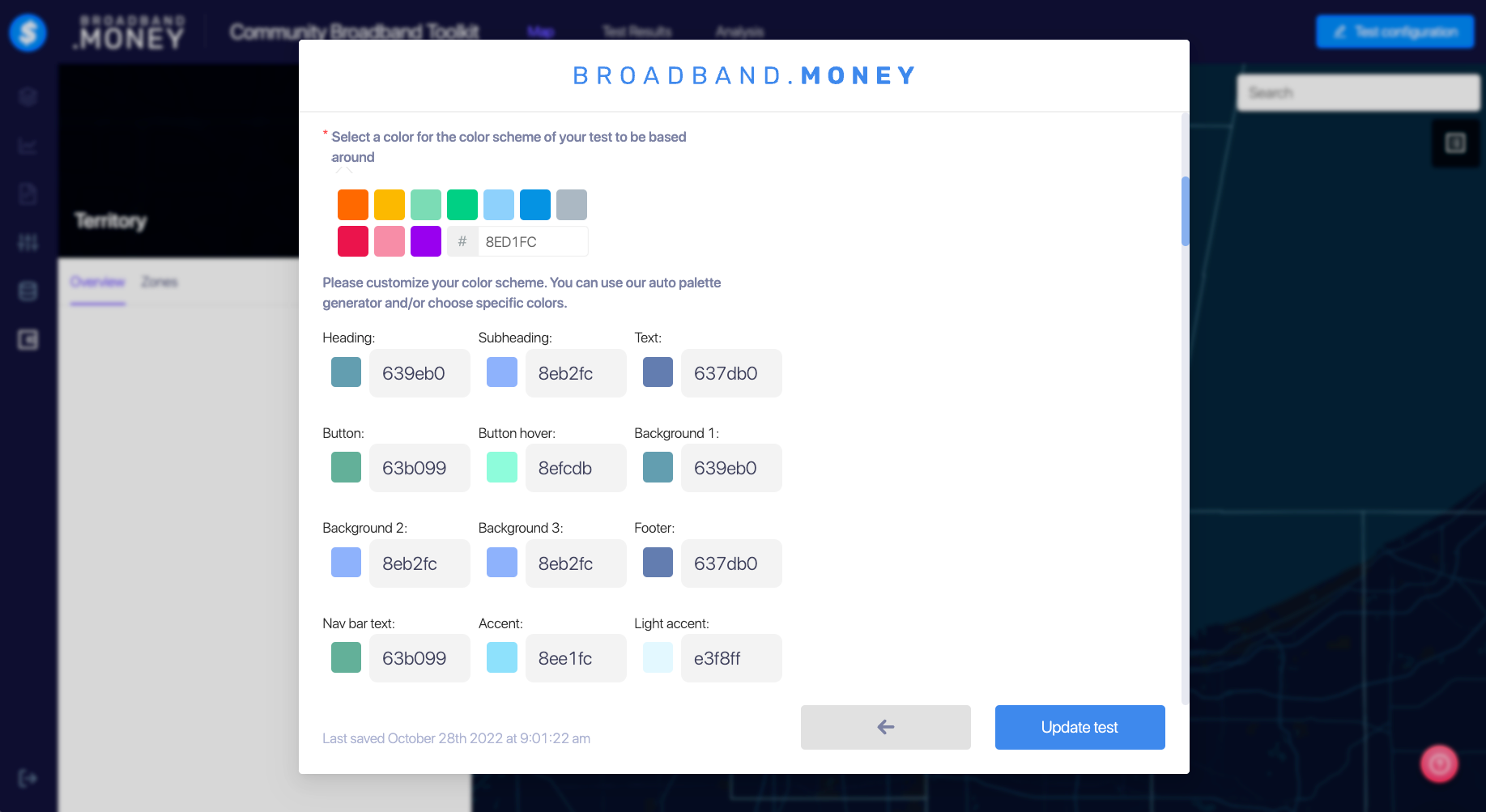
Task: Open the Light accent color swatch
Action: [658, 657]
